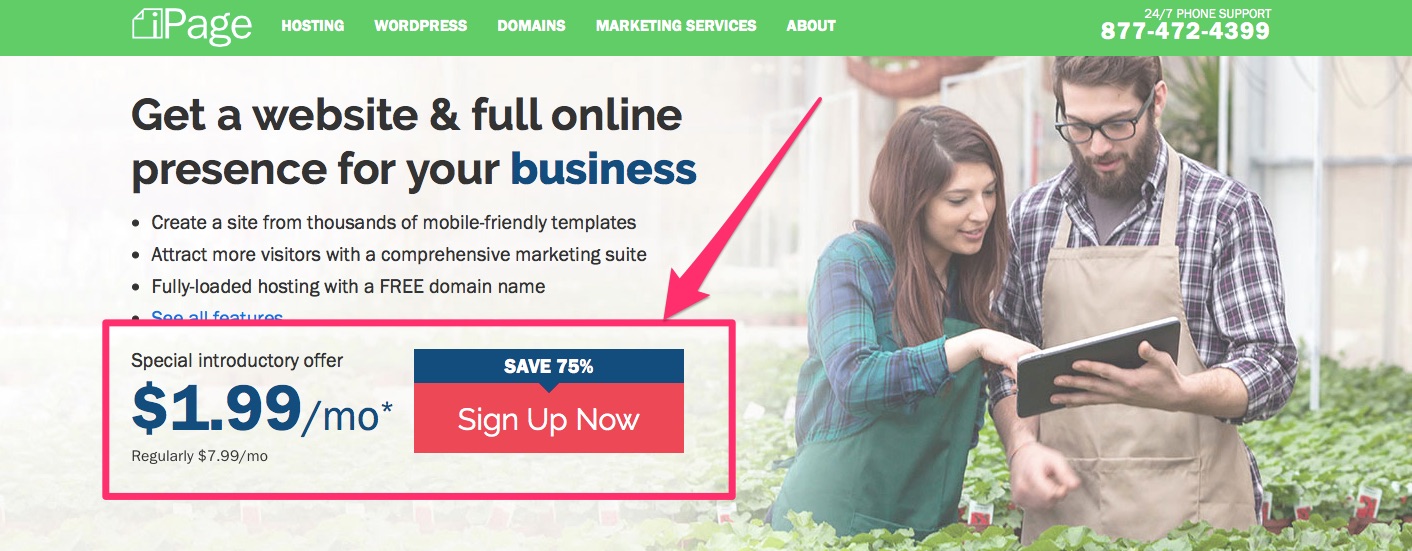Select the About nav item
The height and width of the screenshot is (551, 1412).
811,26
